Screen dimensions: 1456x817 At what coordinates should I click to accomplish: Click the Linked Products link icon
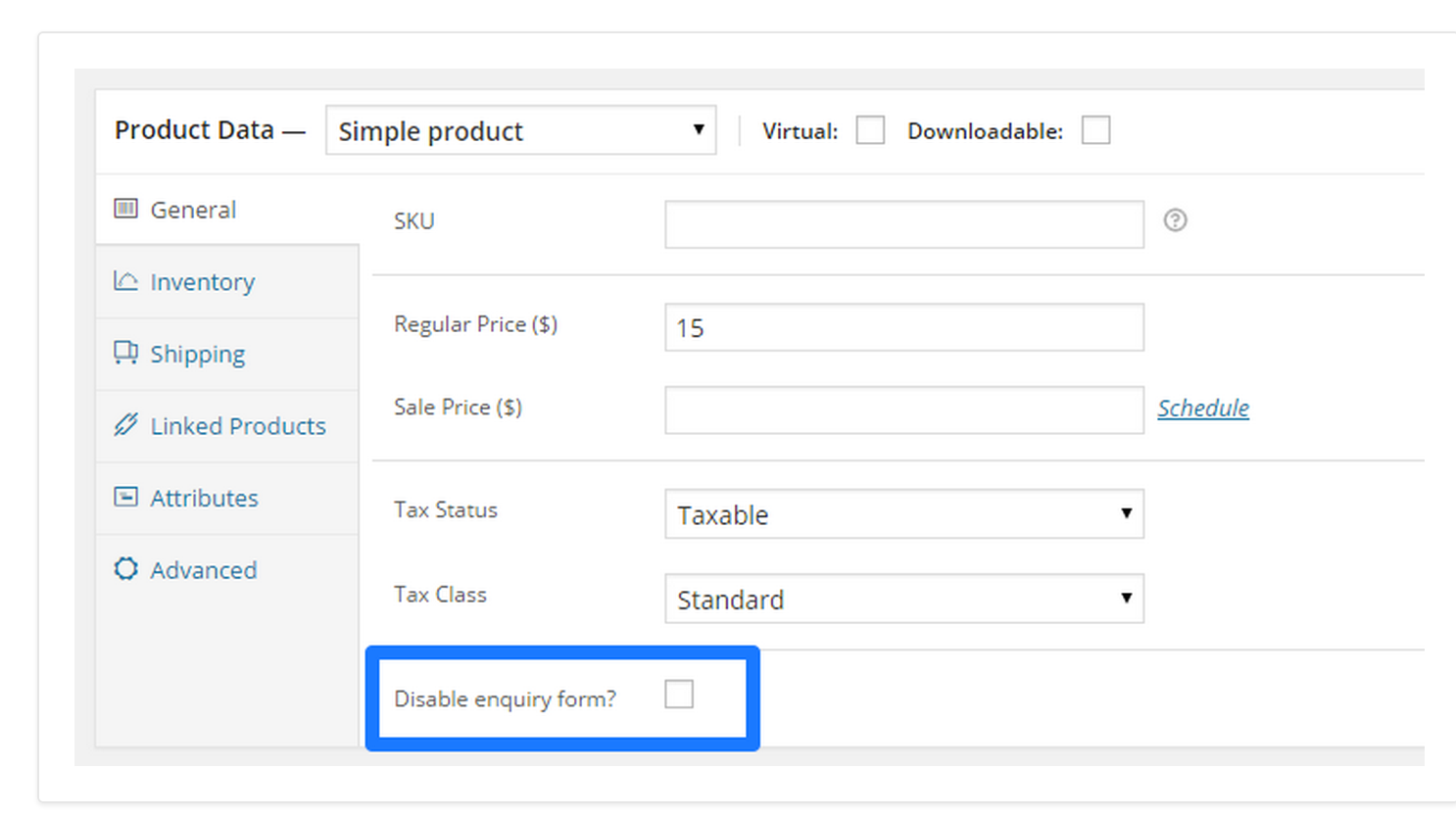click(x=125, y=425)
